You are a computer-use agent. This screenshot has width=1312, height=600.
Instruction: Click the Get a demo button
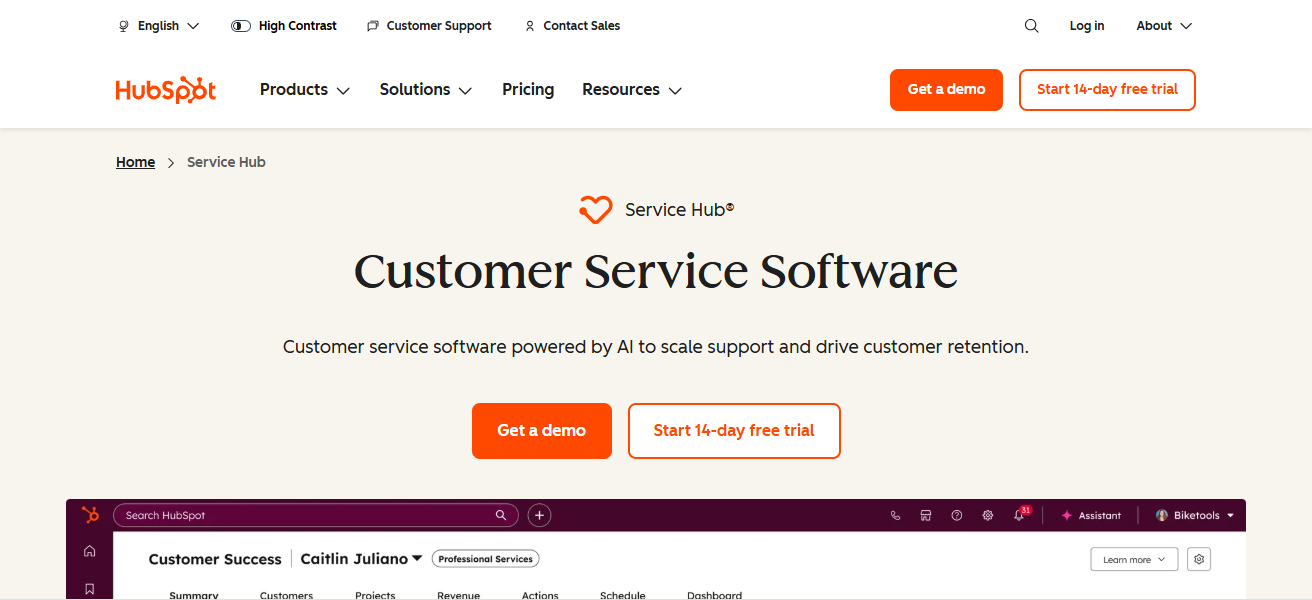coord(541,430)
